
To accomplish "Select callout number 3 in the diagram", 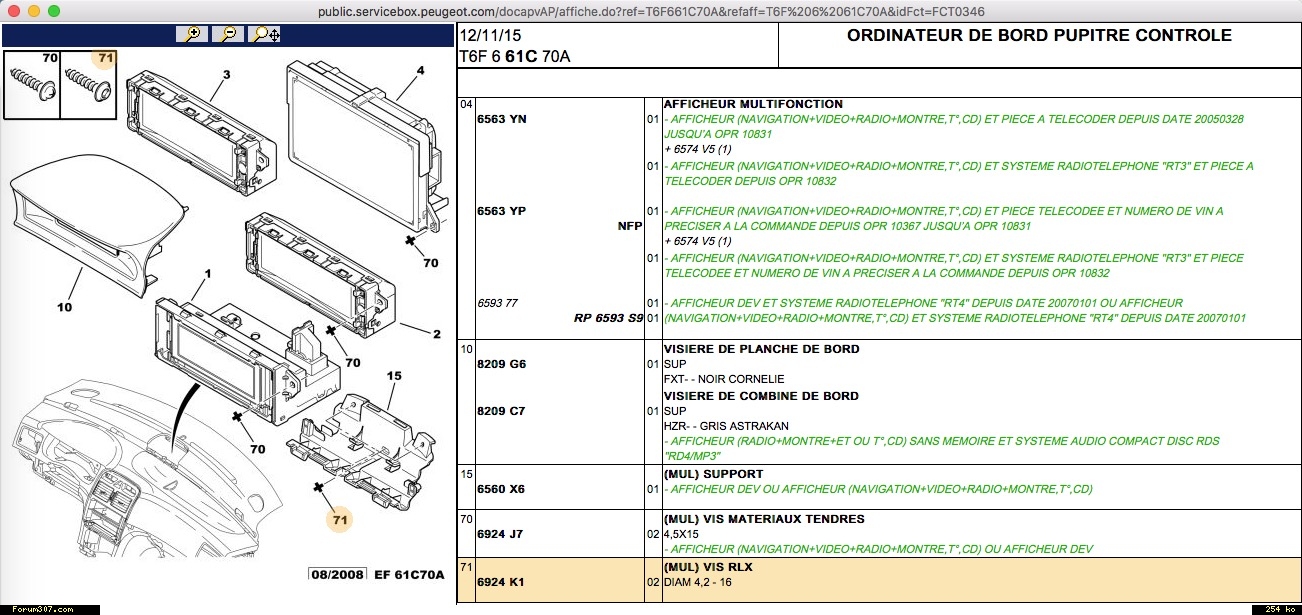I will point(226,75).
